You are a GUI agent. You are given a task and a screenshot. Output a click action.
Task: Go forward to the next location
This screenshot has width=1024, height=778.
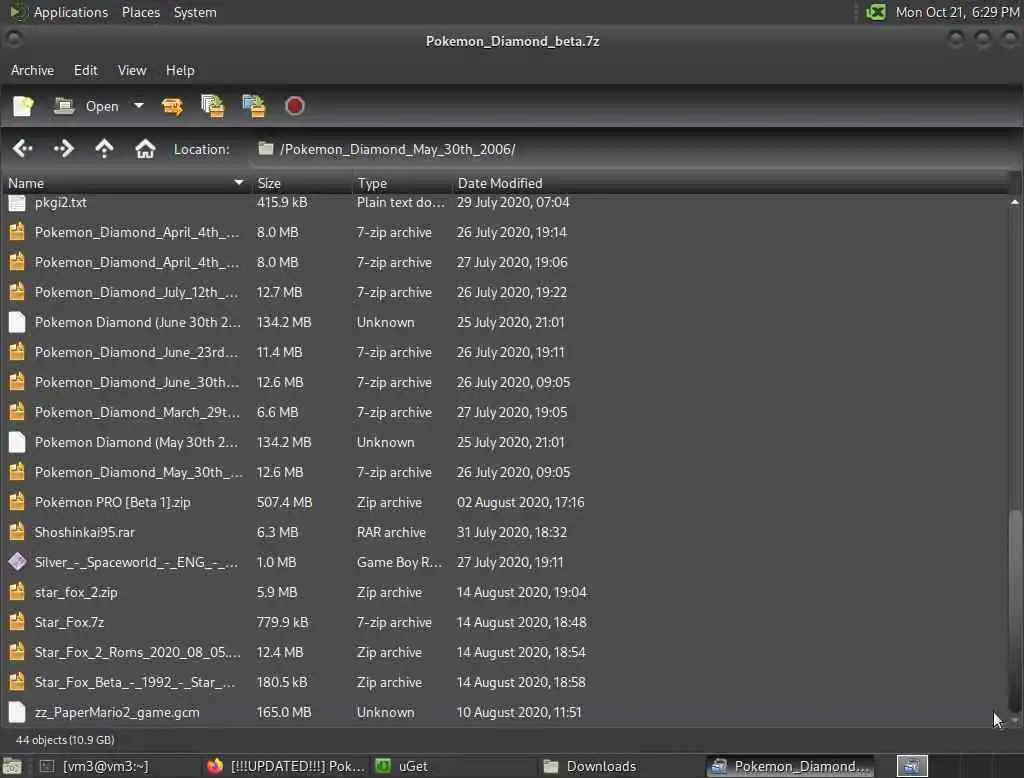pyautogui.click(x=63, y=149)
